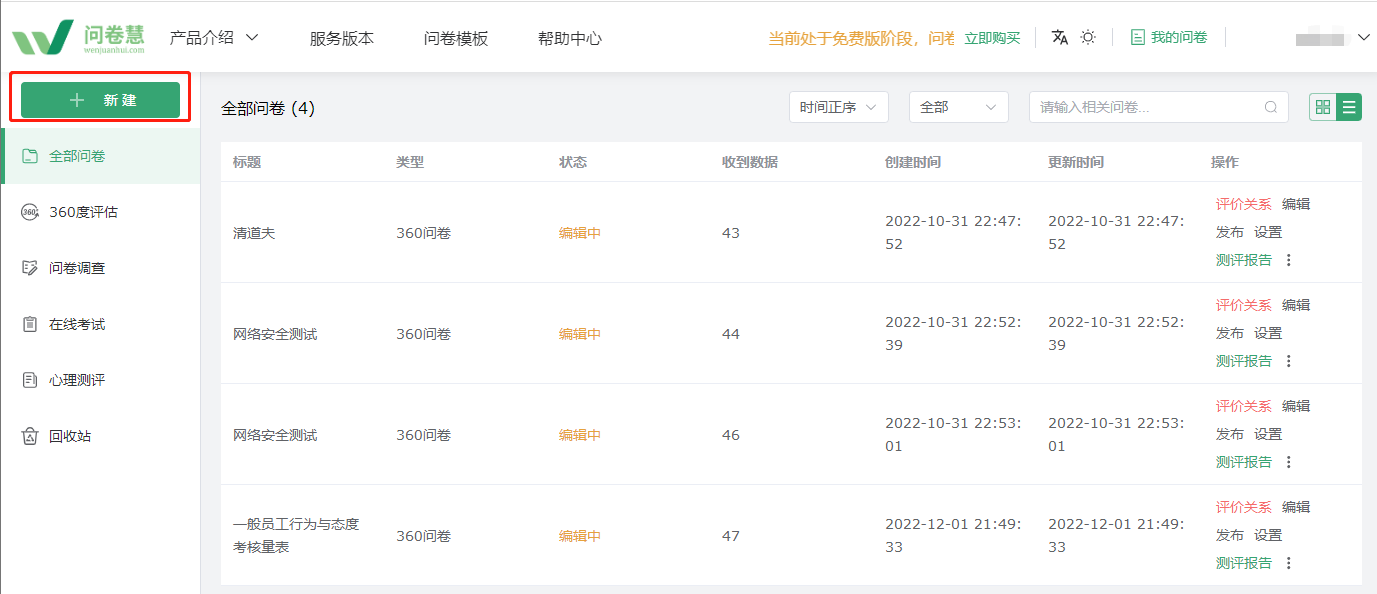Open the 全部 filter dropdown
Image resolution: width=1377 pixels, height=594 pixels.
point(959,107)
